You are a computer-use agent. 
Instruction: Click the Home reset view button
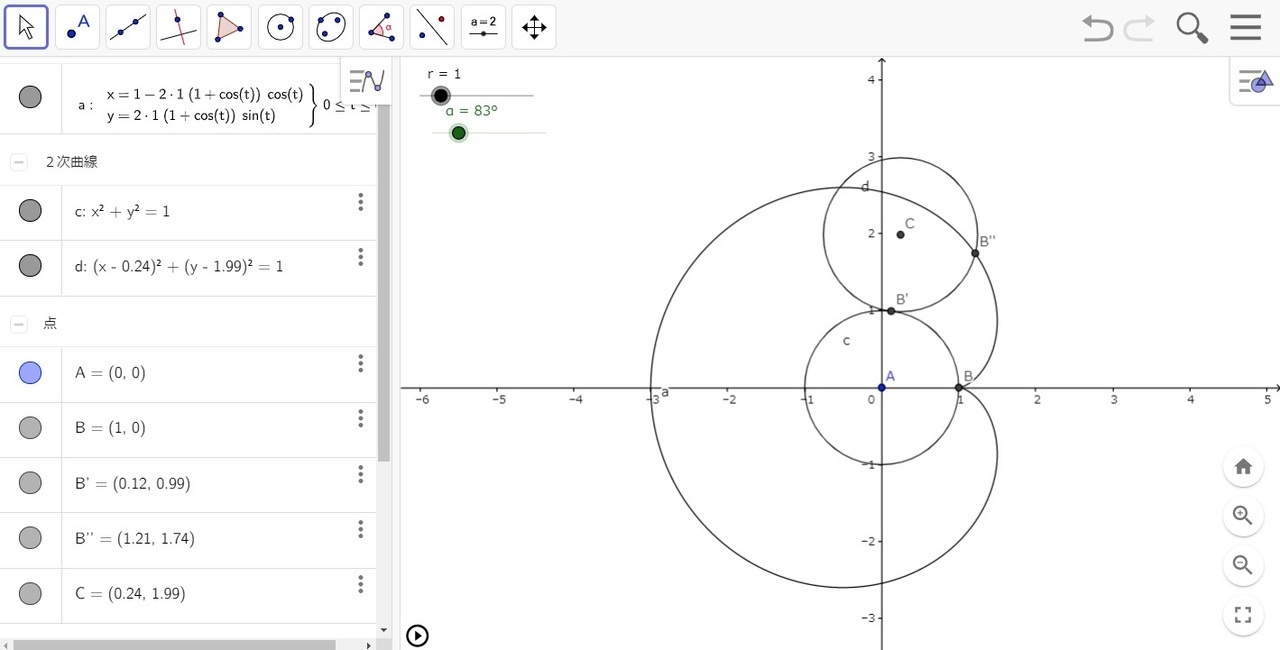point(1243,466)
